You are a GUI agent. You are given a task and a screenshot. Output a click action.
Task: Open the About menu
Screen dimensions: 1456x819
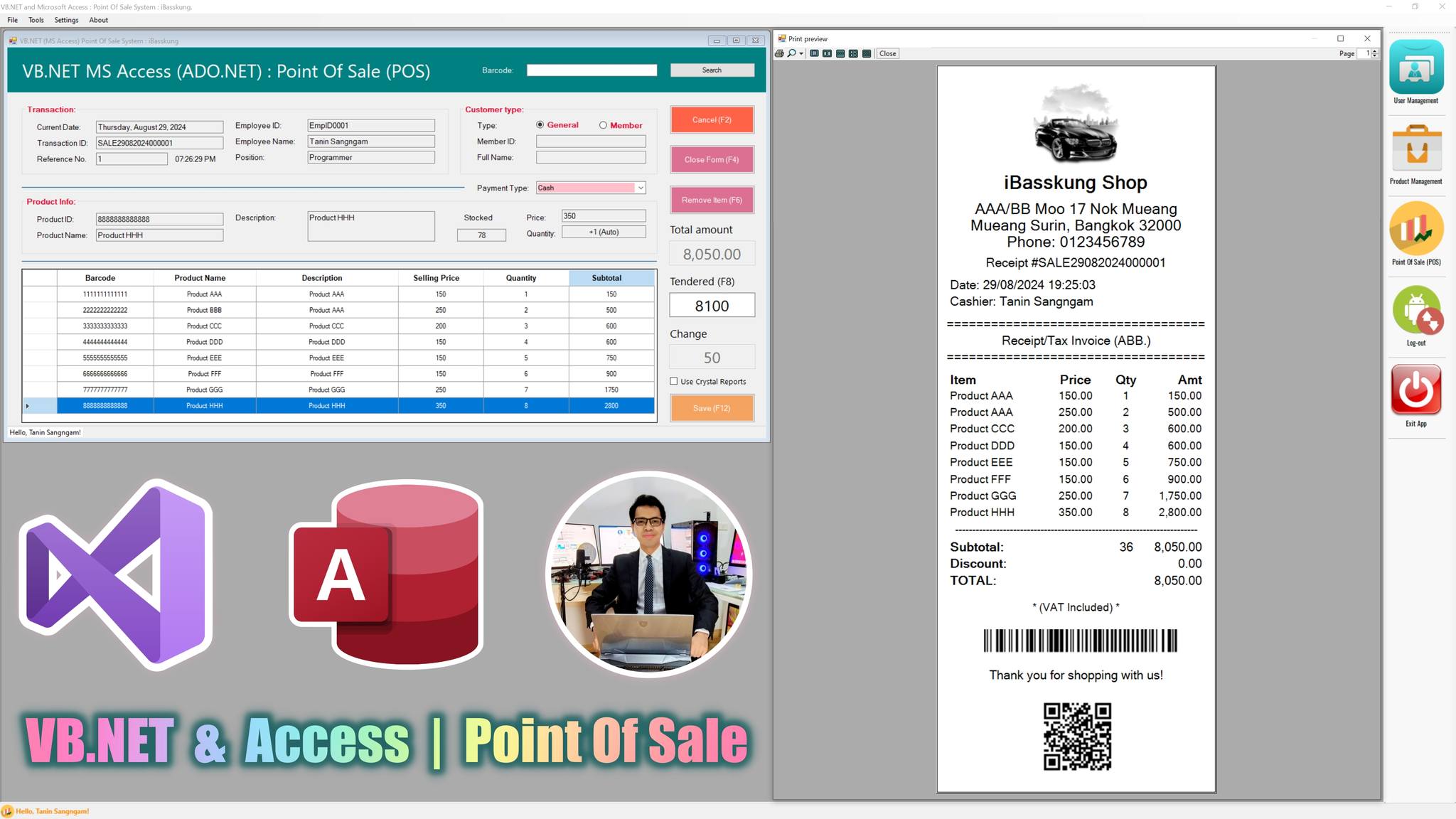(99, 20)
